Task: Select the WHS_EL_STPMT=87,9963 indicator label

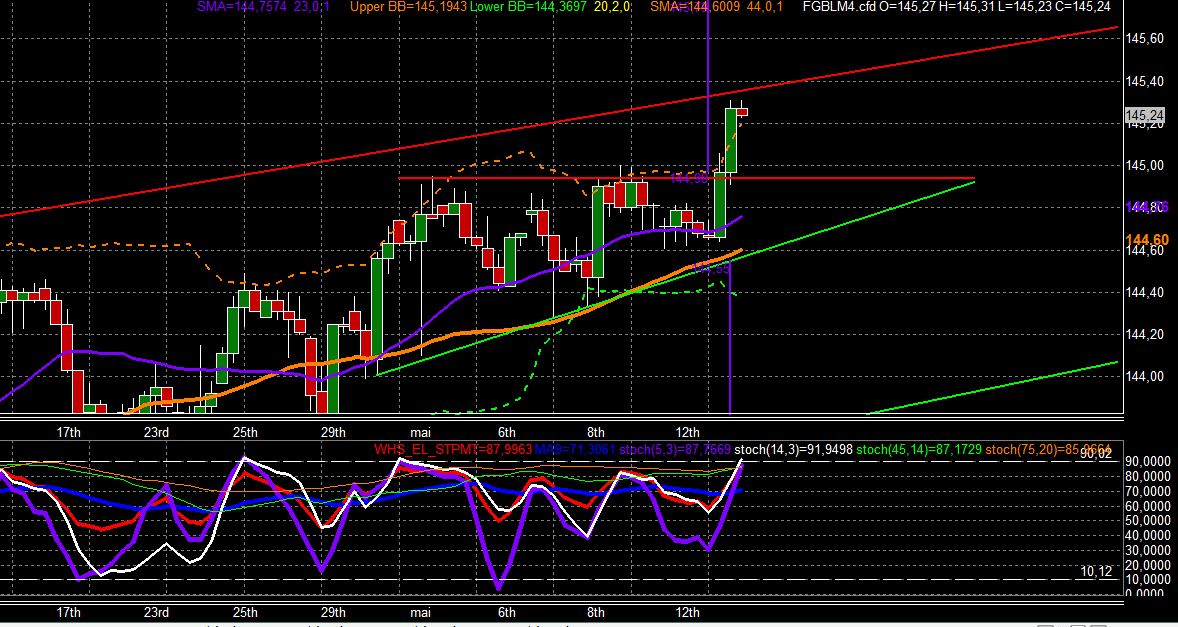Action: [x=453, y=450]
